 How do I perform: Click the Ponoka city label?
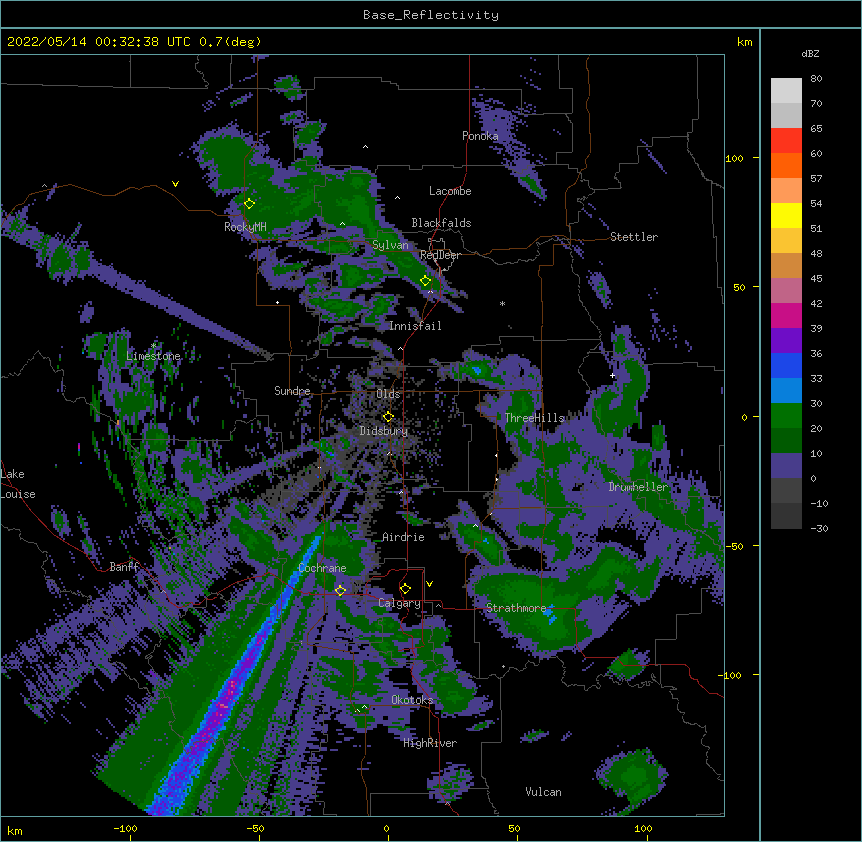[x=480, y=136]
